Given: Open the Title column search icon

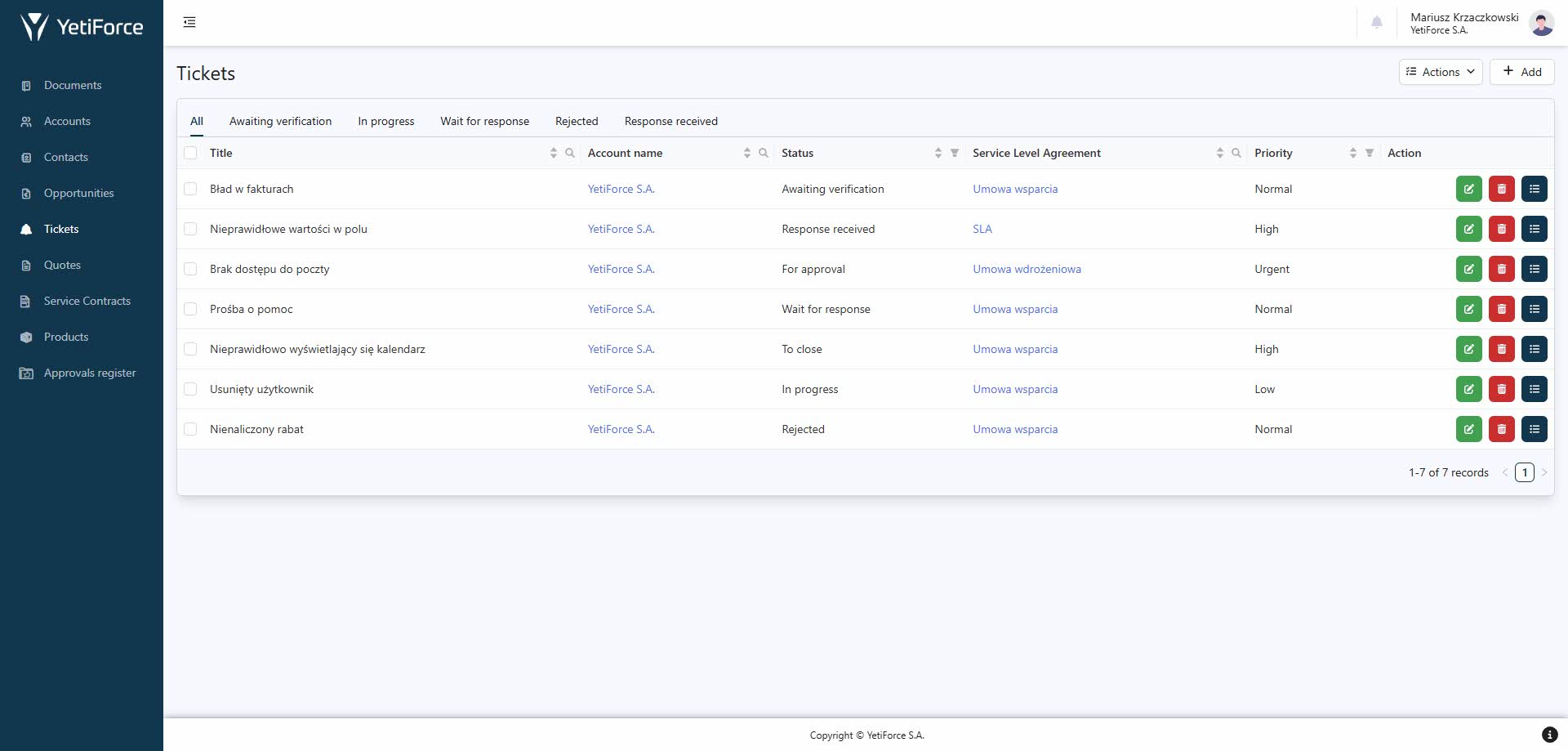Looking at the screenshot, I should tap(570, 153).
